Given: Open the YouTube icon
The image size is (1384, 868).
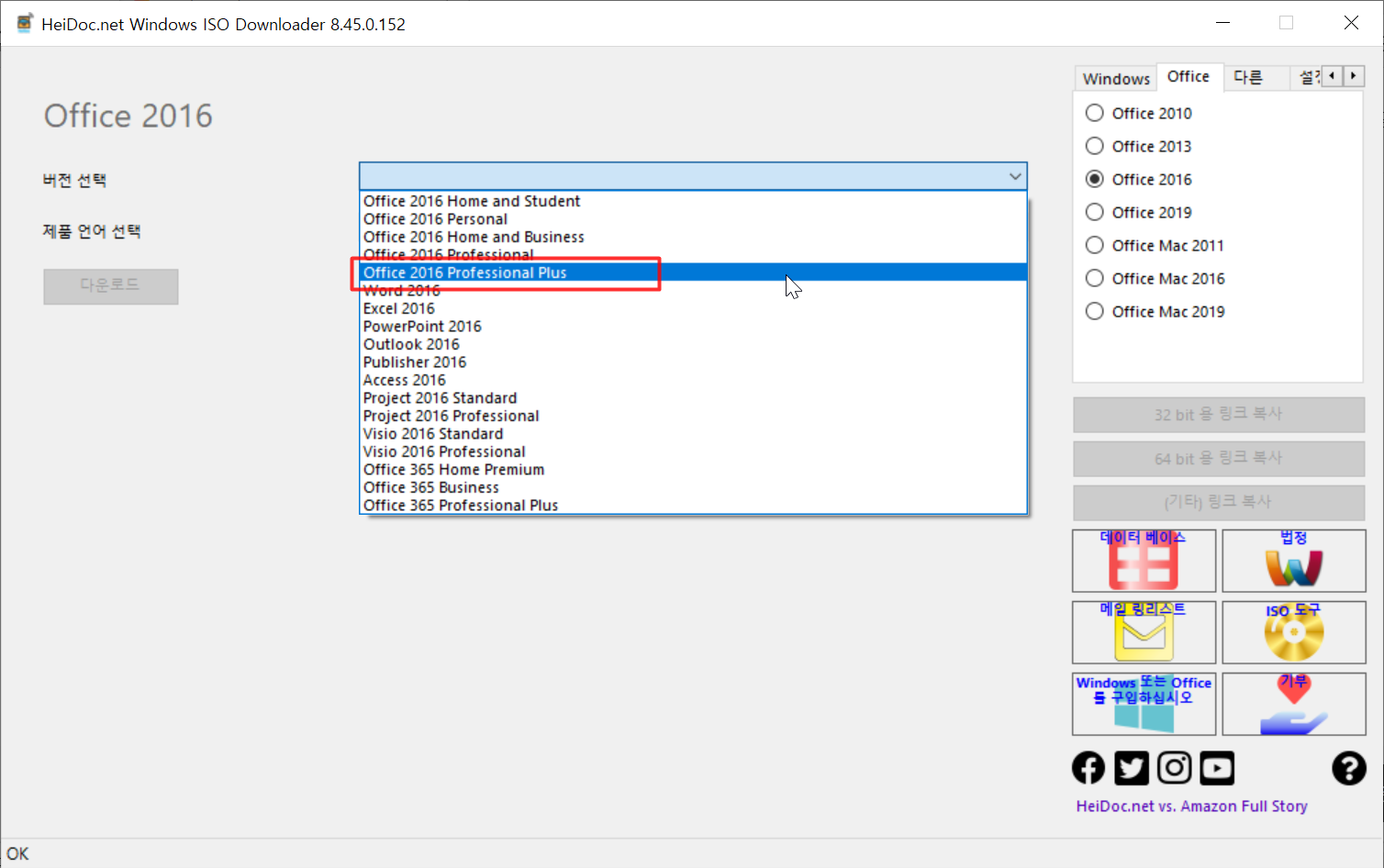Looking at the screenshot, I should coord(1217,768).
